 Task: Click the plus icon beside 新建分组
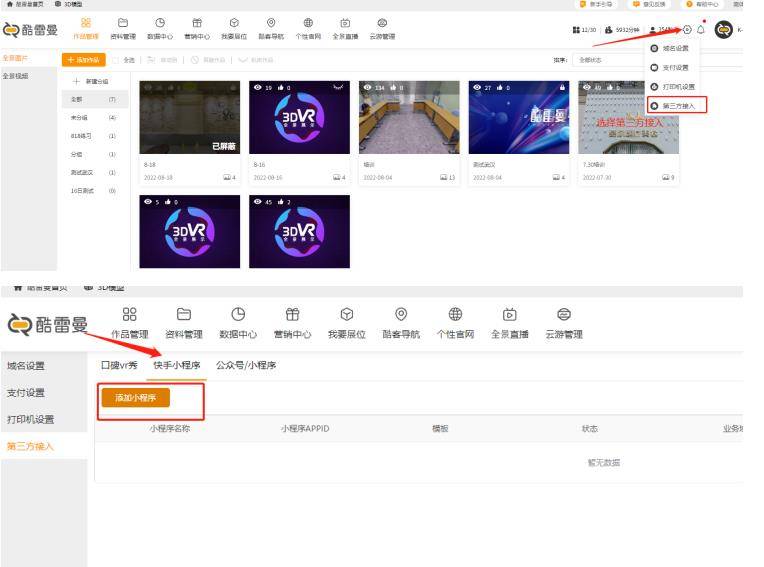(x=76, y=81)
